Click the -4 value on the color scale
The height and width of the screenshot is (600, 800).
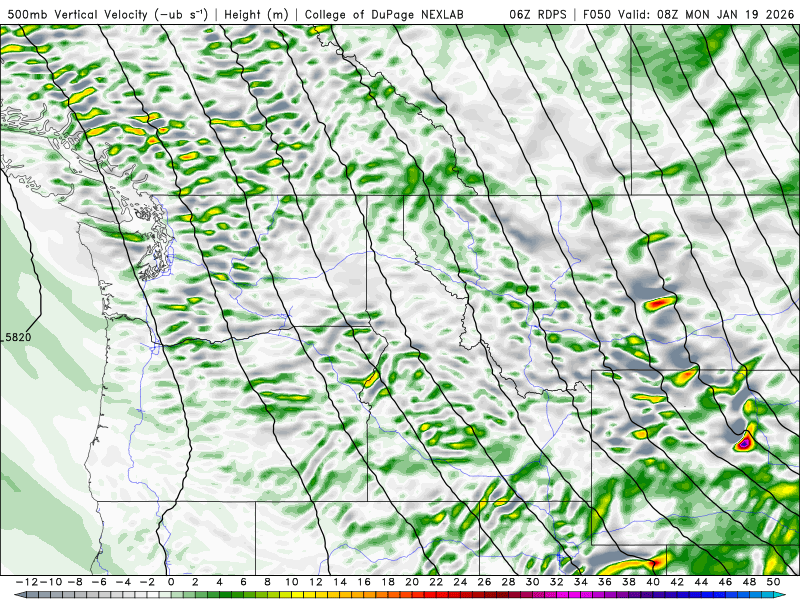(x=122, y=582)
